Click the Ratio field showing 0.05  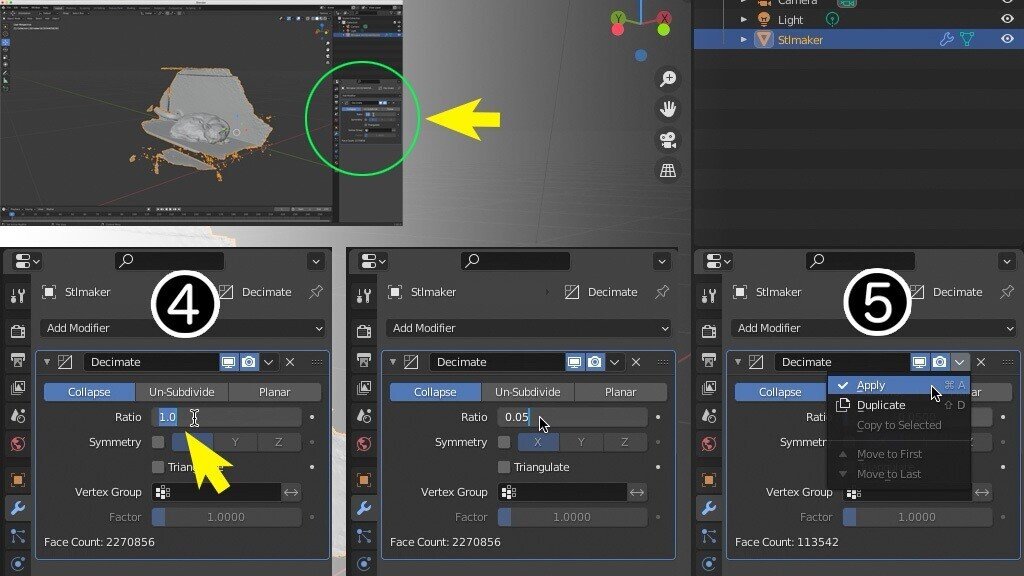pos(573,417)
